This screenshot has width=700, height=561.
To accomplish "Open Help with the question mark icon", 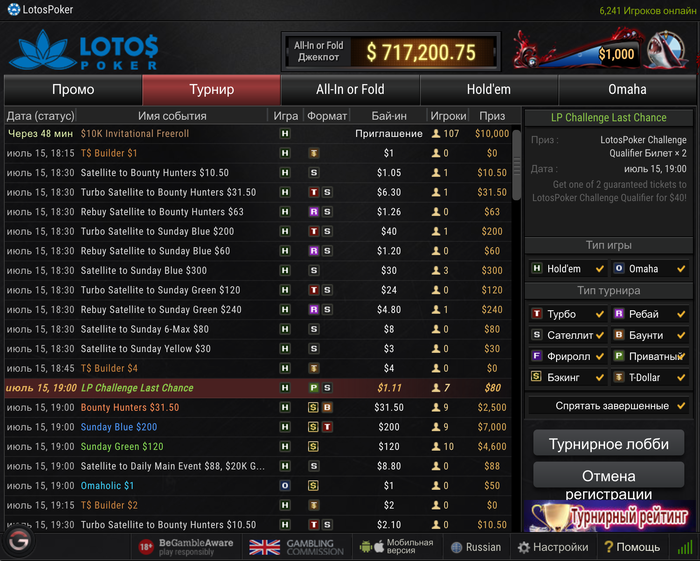I will [x=608, y=547].
